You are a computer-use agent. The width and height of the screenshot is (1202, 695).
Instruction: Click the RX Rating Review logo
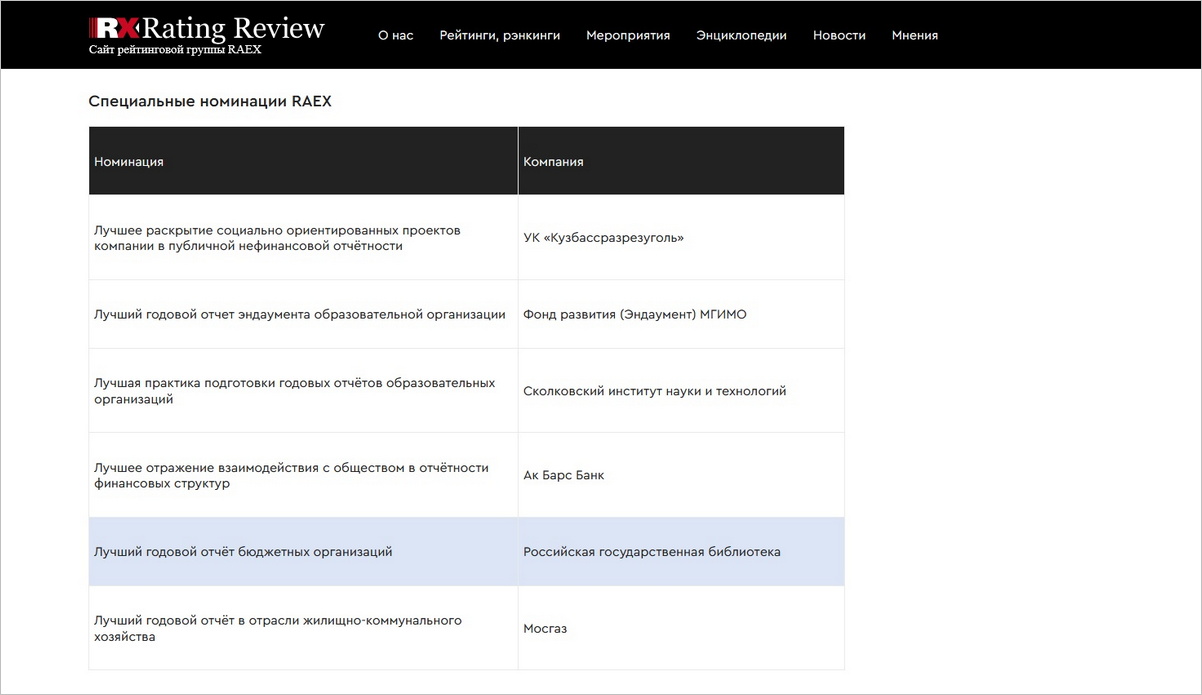pyautogui.click(x=206, y=28)
